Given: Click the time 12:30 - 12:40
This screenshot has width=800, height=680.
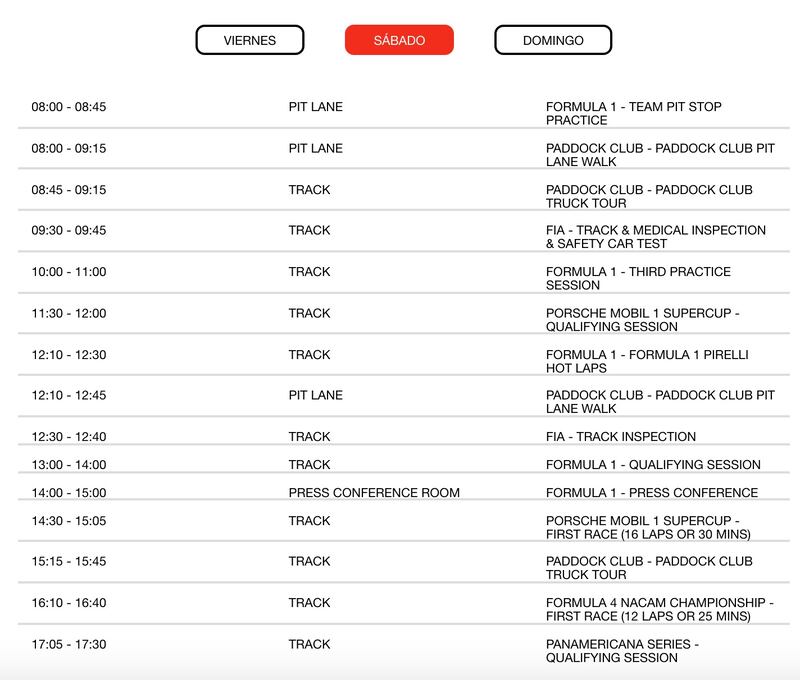Looking at the screenshot, I should tap(69, 437).
